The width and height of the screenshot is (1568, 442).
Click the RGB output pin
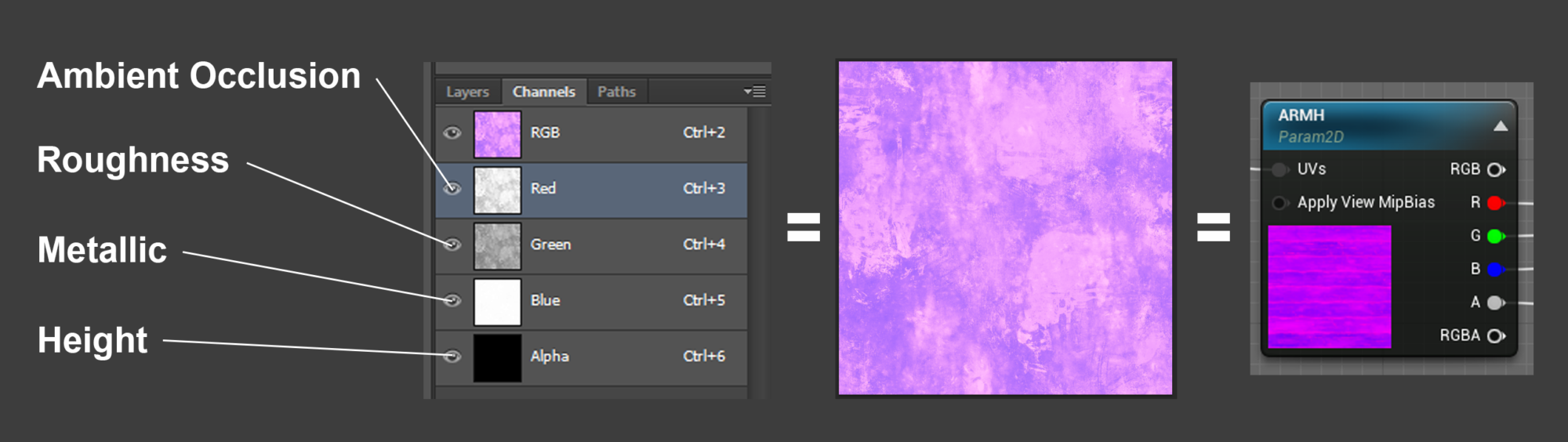(1495, 170)
